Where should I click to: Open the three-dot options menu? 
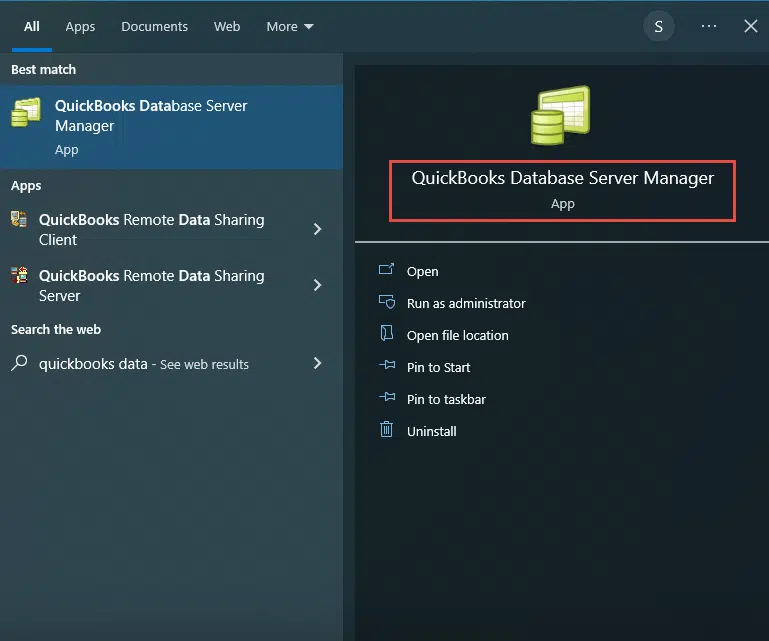(x=709, y=27)
